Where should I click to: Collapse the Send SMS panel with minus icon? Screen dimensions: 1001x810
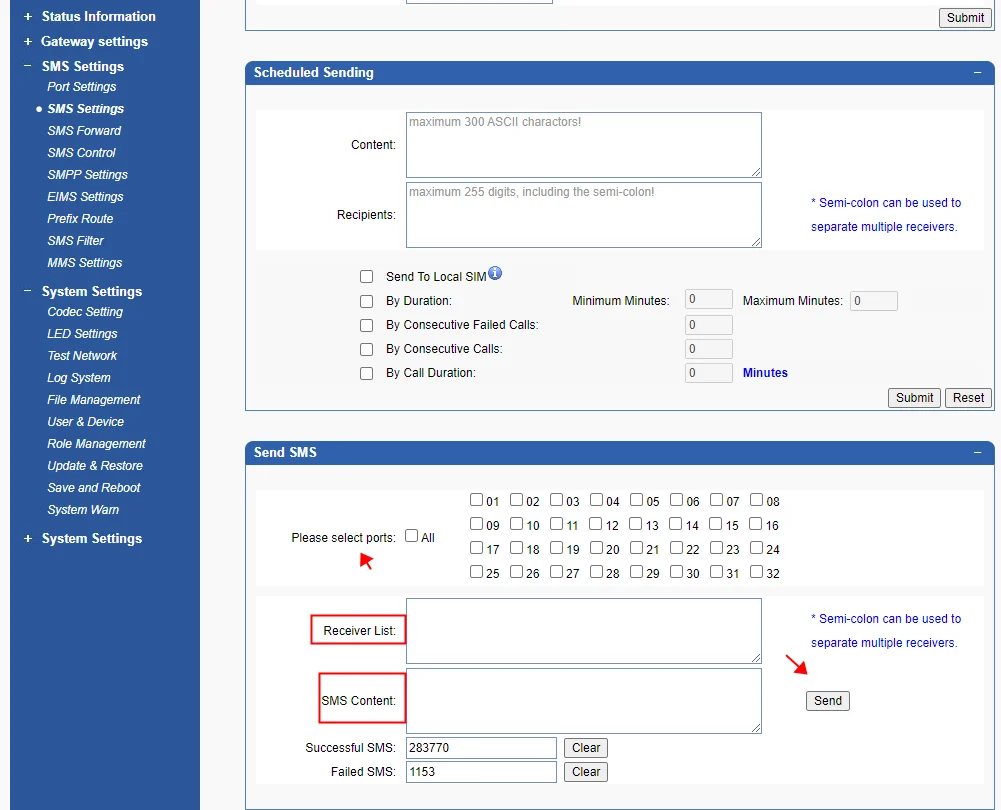[x=977, y=453]
